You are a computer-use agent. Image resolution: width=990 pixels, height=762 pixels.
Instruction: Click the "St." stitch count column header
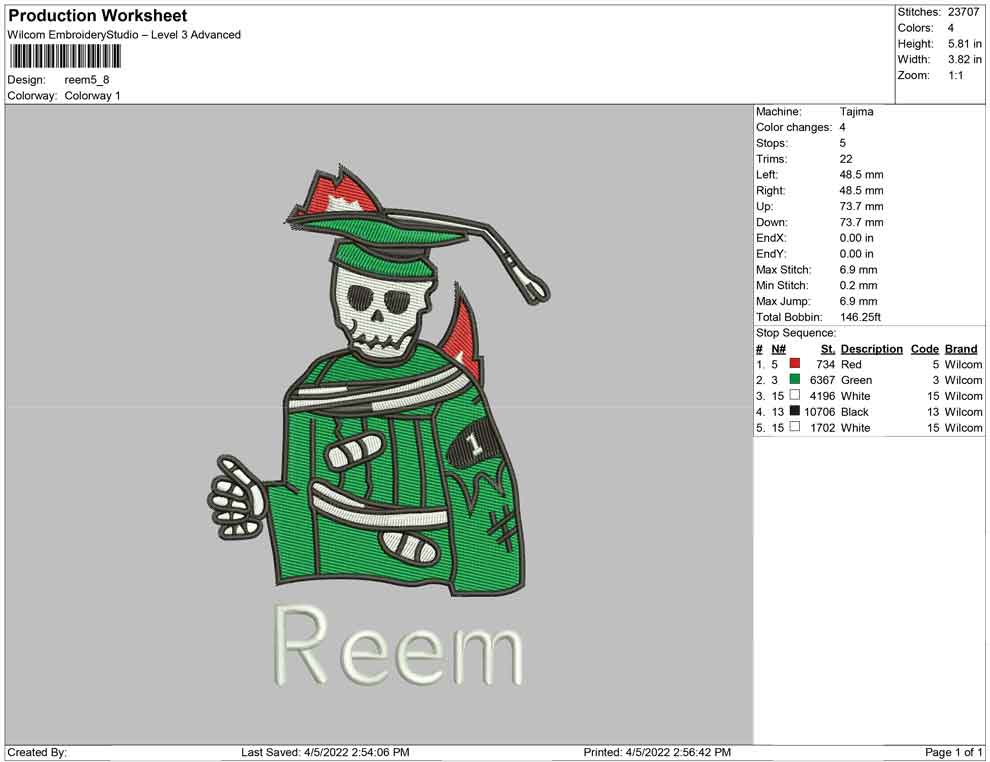click(x=827, y=349)
